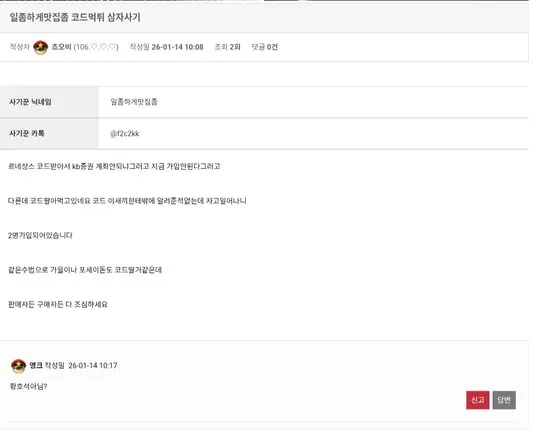Viewport: 540px width, 439px height.
Task: Click body line starting 다른데 코드팔아먹고있네요
Action: click(127, 201)
